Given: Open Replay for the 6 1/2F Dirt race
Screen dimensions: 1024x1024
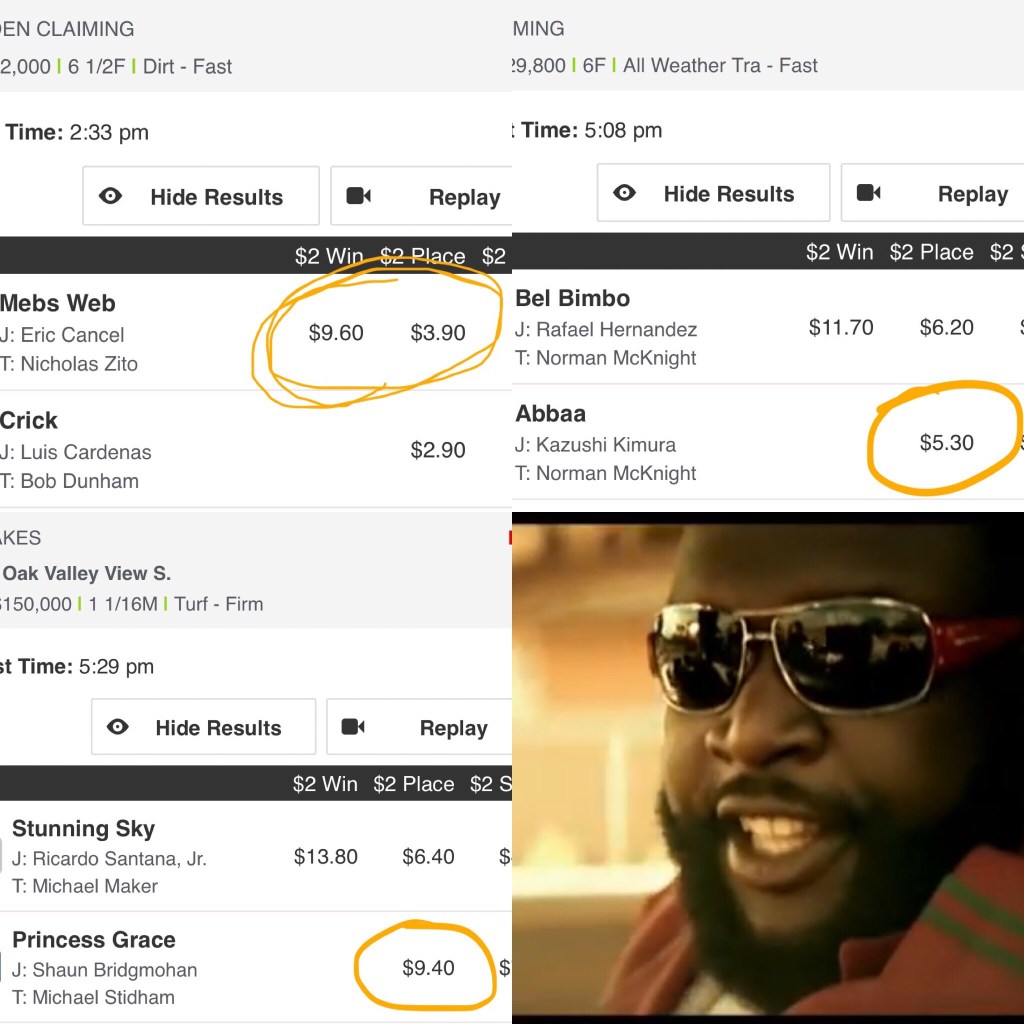Looking at the screenshot, I should [421, 196].
